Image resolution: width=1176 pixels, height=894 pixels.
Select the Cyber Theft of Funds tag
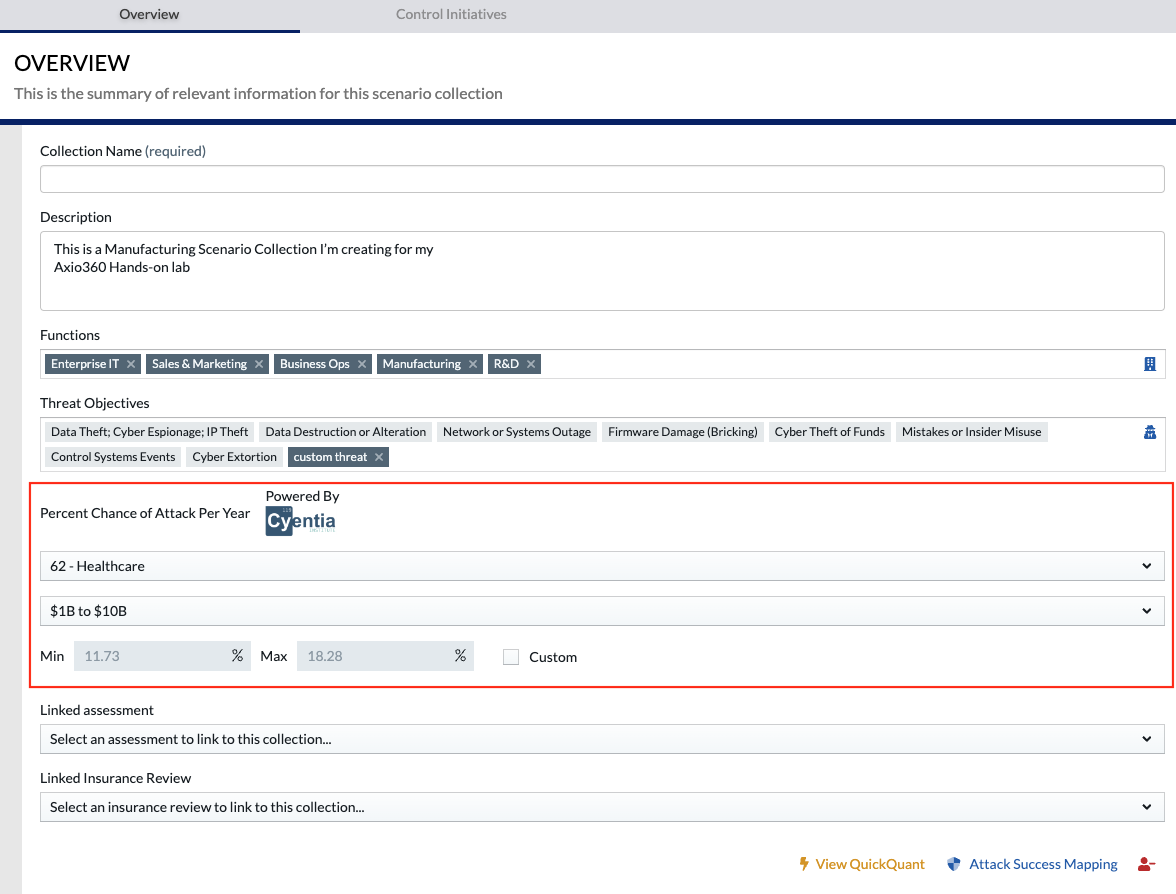pos(830,432)
